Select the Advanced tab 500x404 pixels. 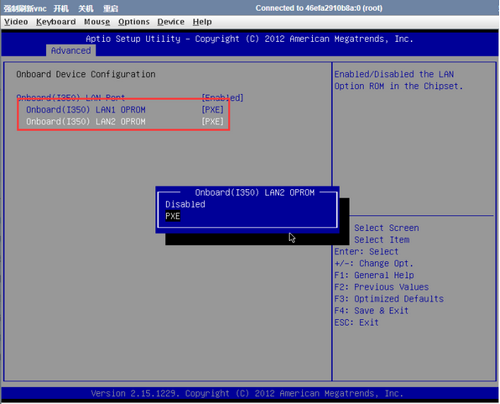tap(71, 51)
